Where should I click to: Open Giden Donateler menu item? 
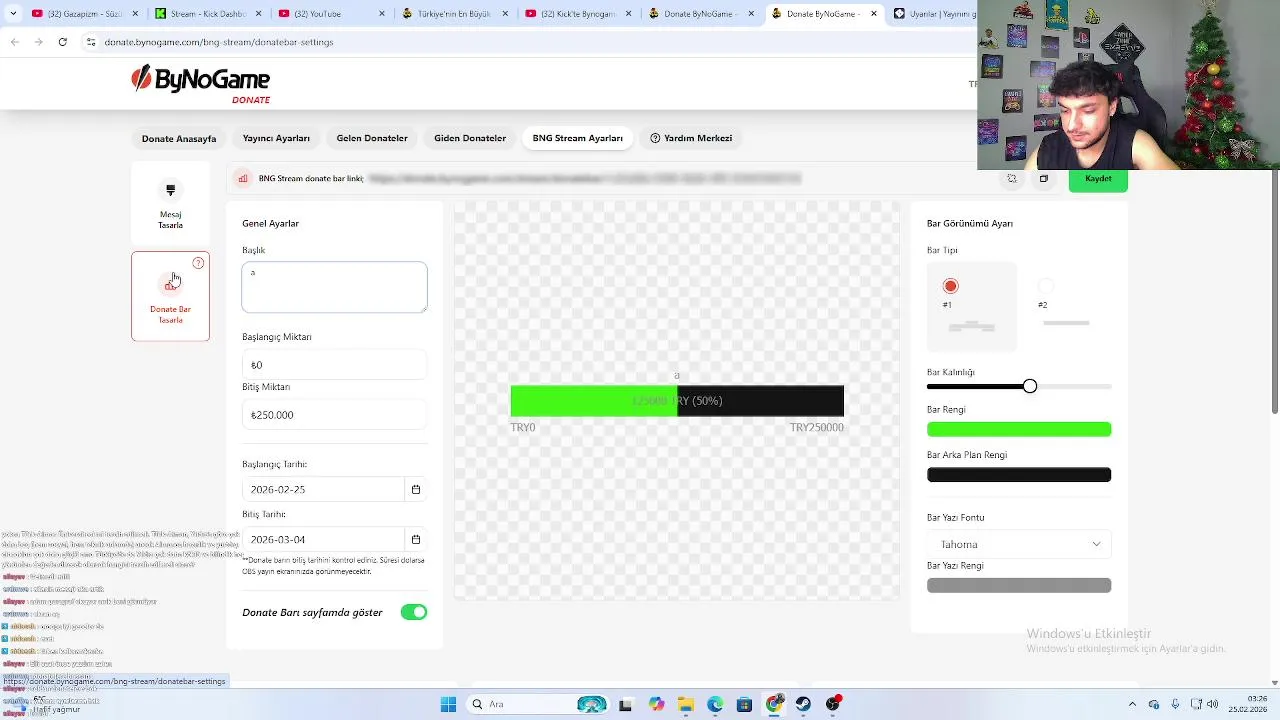pos(470,138)
